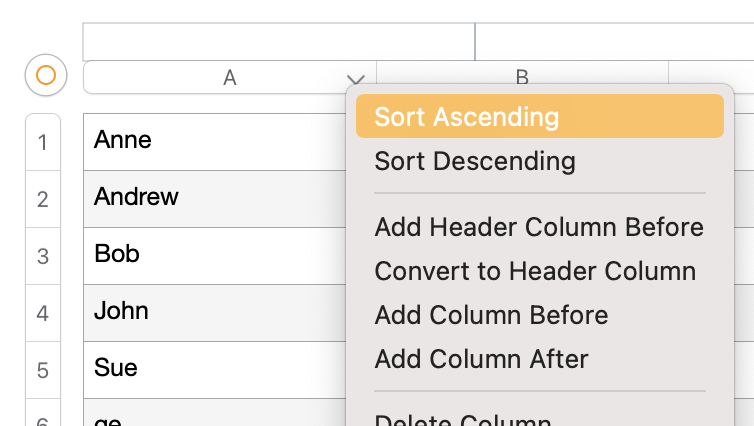The height and width of the screenshot is (426, 754).
Task: Select column A header
Action: (x=229, y=78)
